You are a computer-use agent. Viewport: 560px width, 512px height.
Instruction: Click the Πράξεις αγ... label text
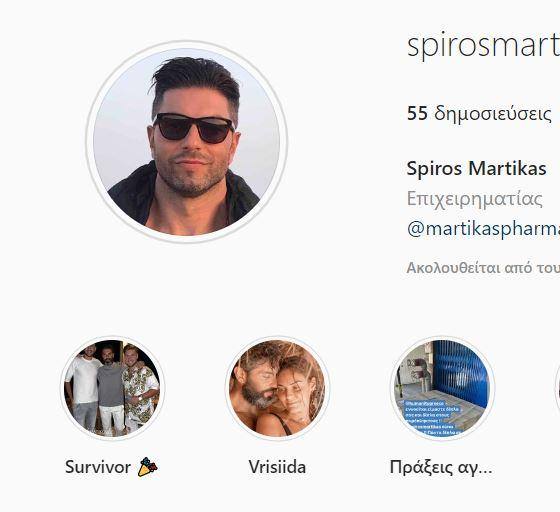coord(441,467)
